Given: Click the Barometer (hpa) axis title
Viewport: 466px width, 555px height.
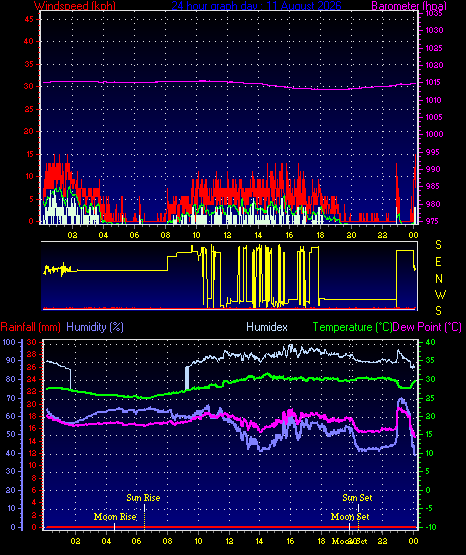Looking at the screenshot, I should tap(409, 5).
